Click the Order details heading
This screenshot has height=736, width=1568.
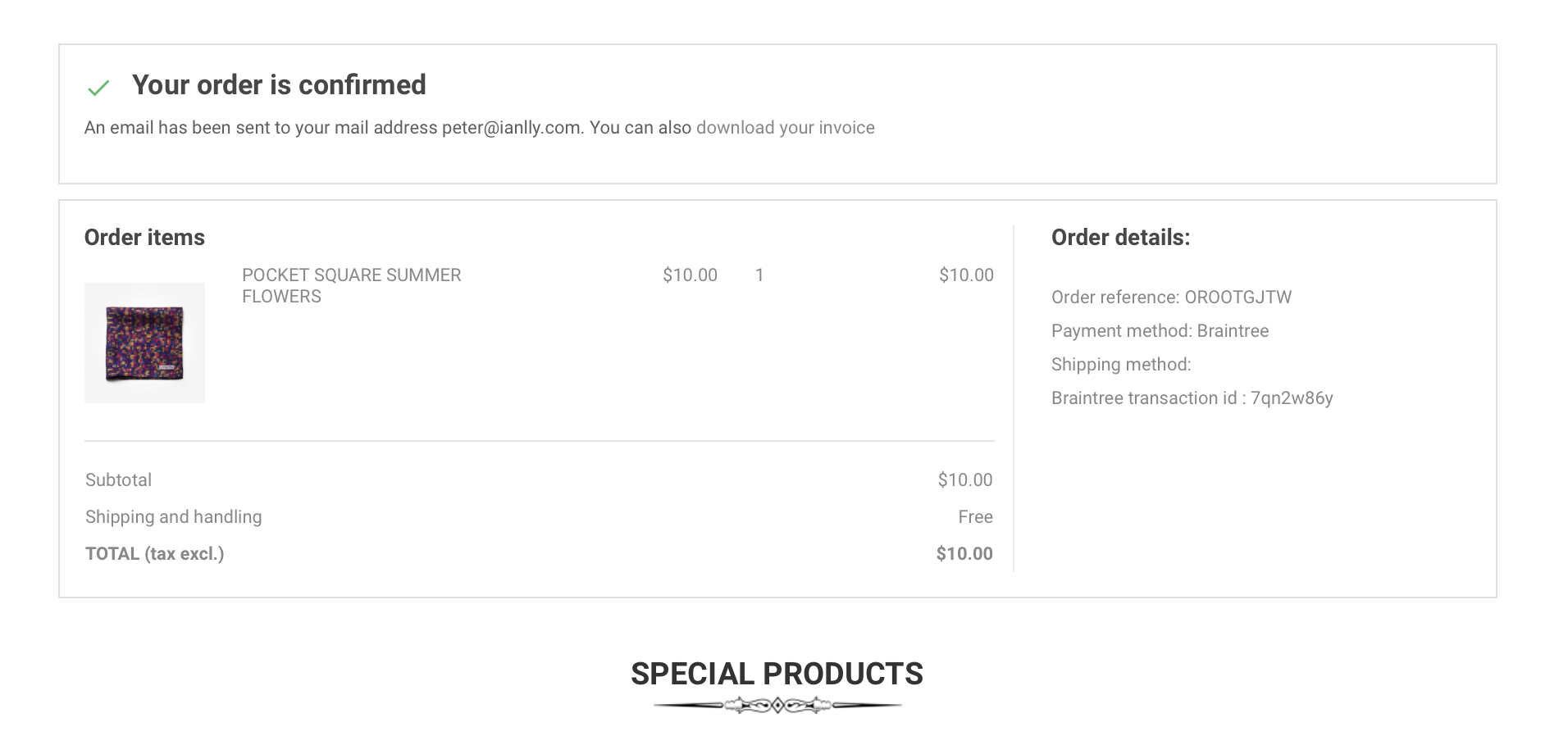tap(1120, 238)
